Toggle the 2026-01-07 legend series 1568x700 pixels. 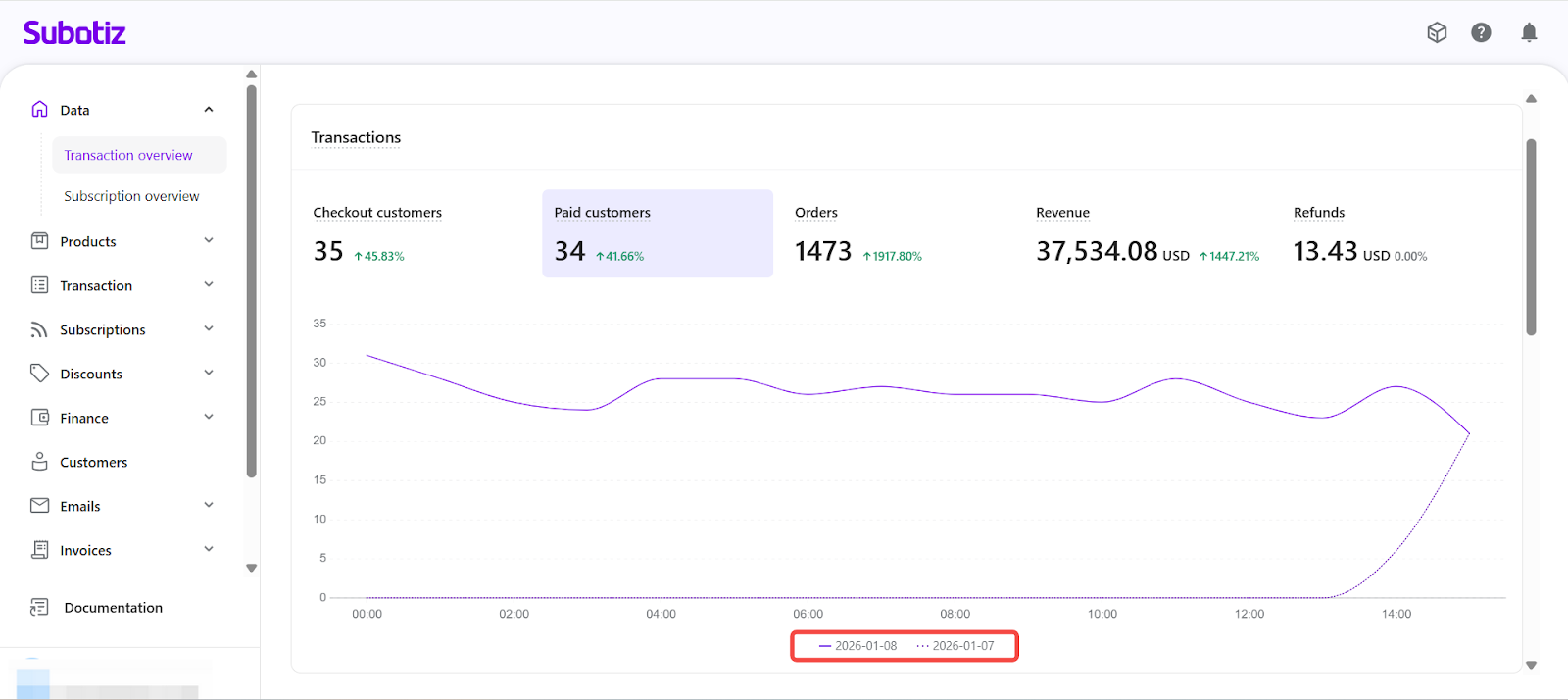(x=955, y=646)
